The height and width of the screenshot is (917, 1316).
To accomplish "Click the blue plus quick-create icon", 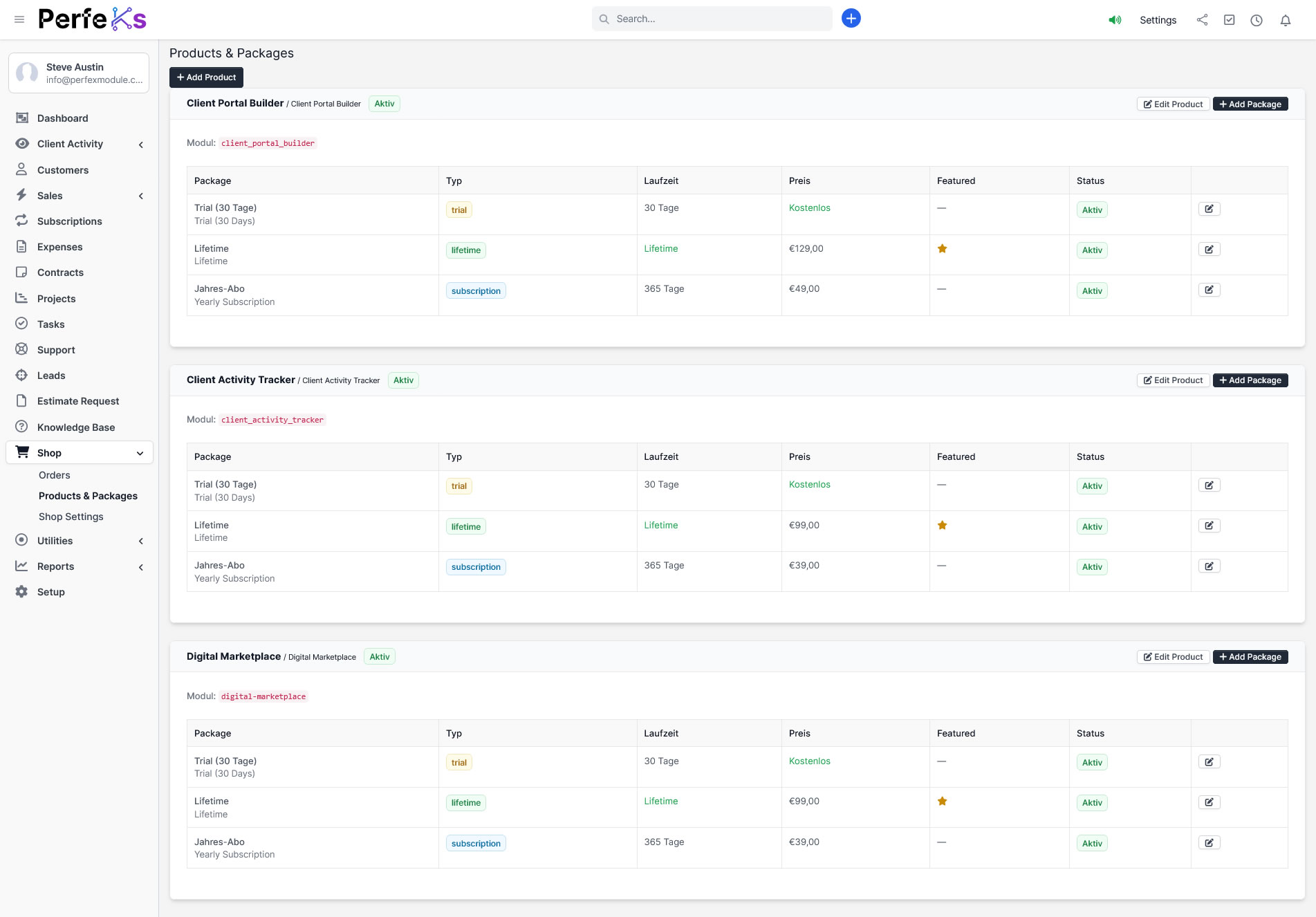I will tap(851, 19).
